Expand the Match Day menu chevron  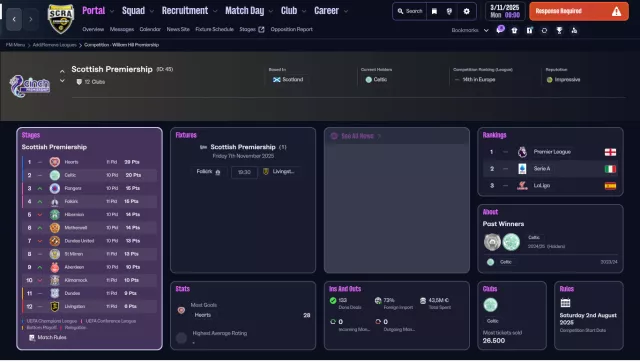pyautogui.click(x=271, y=11)
